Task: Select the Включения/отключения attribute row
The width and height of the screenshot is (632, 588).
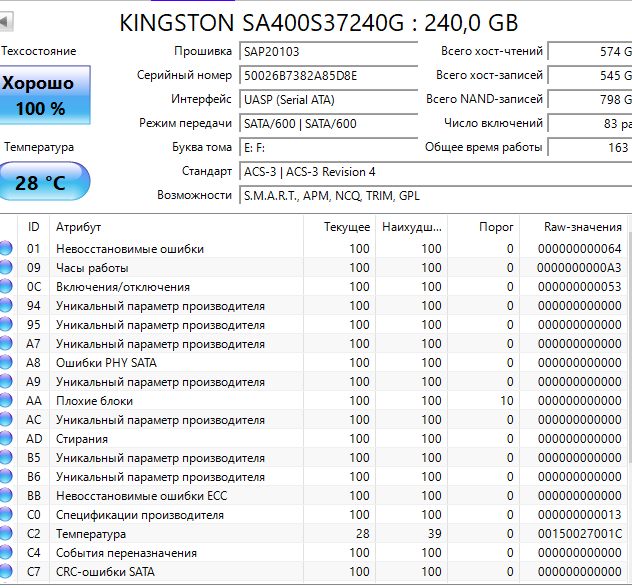Action: tap(313, 286)
